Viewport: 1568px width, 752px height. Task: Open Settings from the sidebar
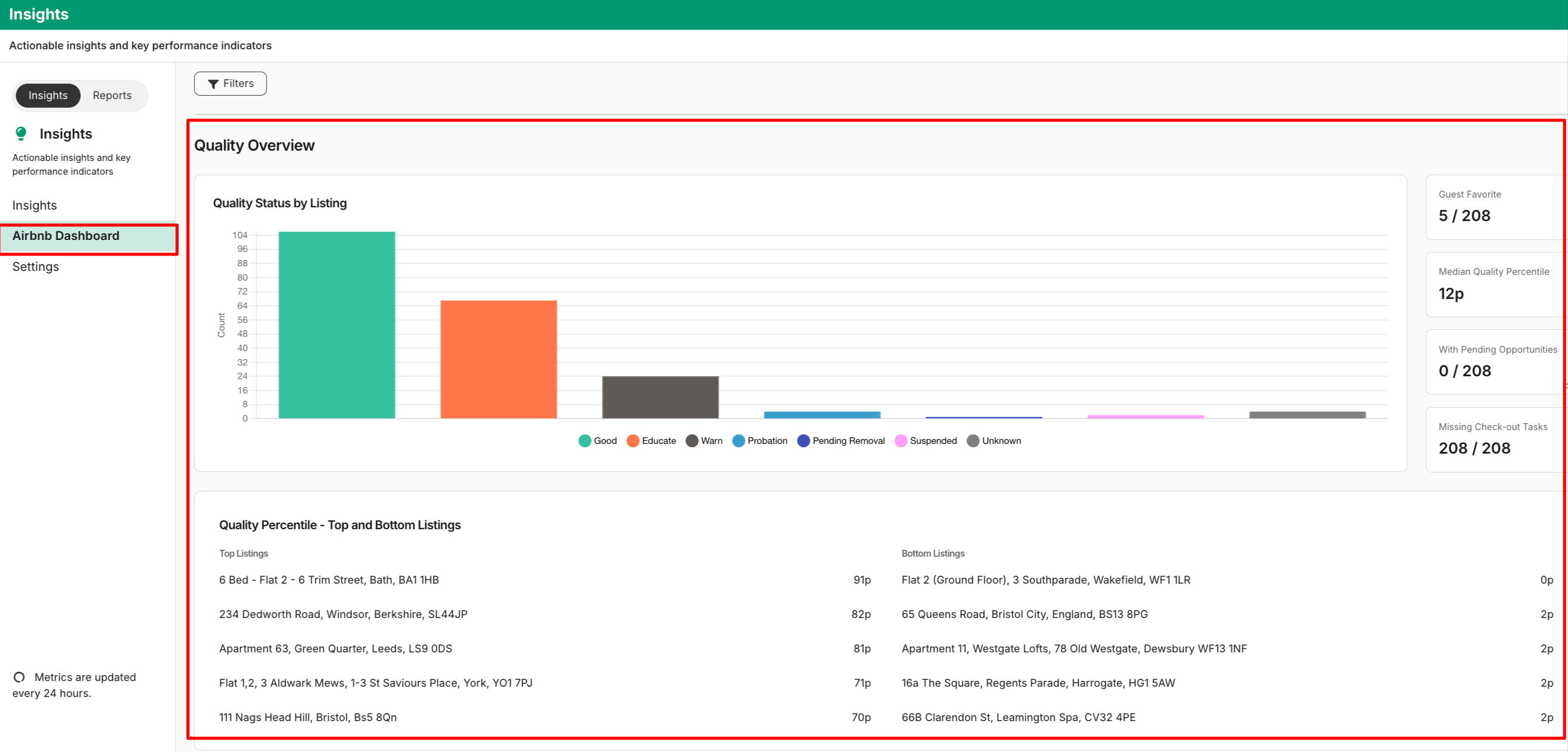pyautogui.click(x=36, y=266)
